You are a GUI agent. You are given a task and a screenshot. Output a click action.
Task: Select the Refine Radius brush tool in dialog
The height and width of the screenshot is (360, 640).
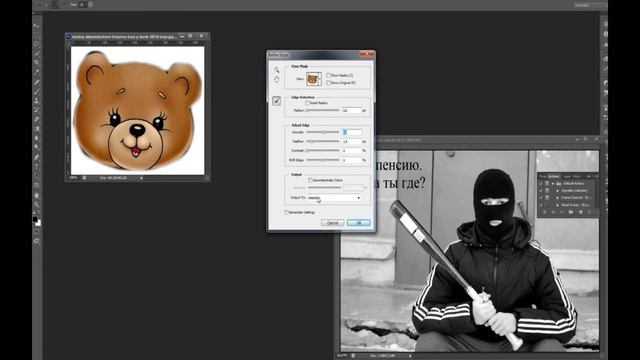276,101
